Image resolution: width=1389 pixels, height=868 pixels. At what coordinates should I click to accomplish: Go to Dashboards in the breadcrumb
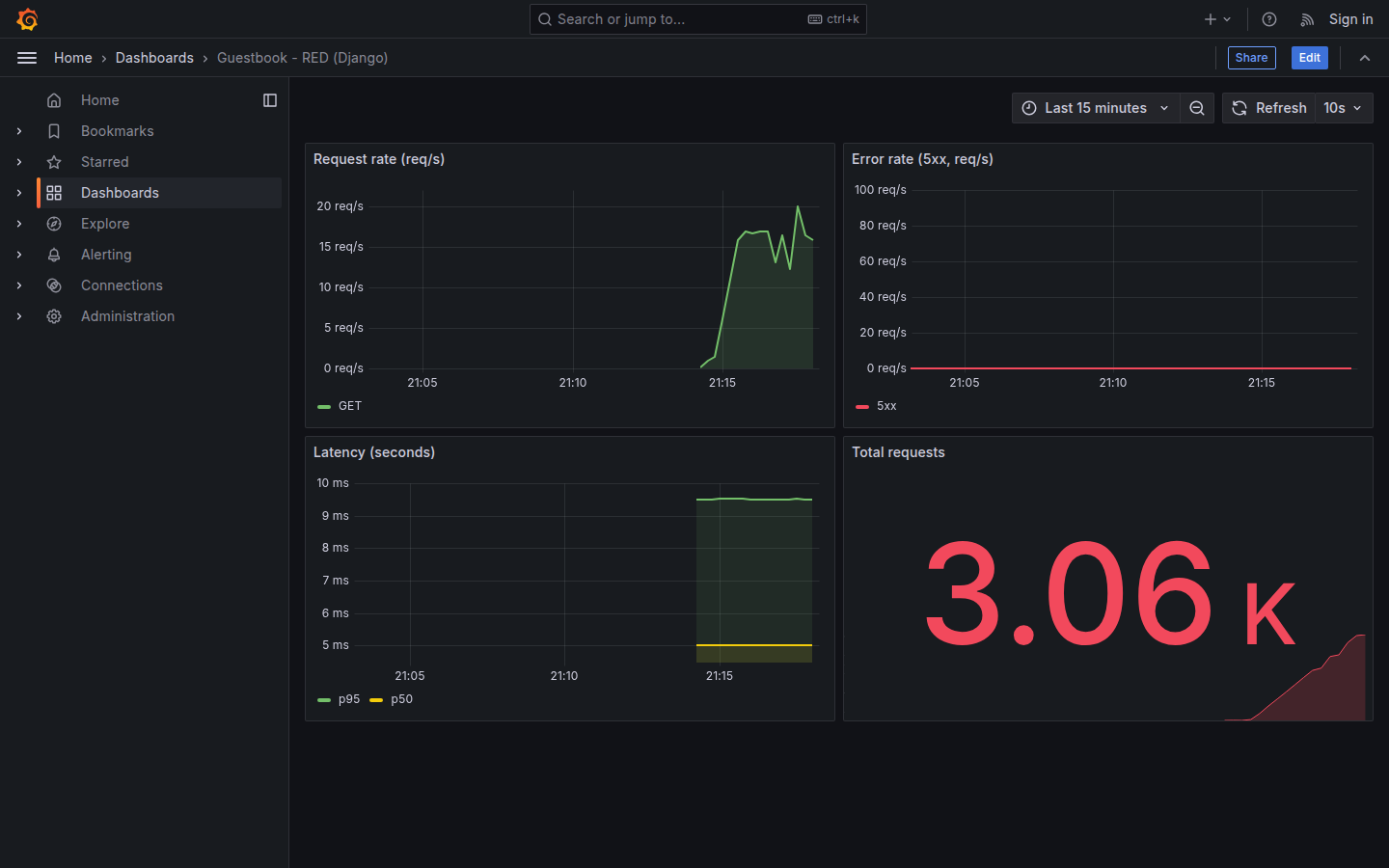pyautogui.click(x=154, y=58)
